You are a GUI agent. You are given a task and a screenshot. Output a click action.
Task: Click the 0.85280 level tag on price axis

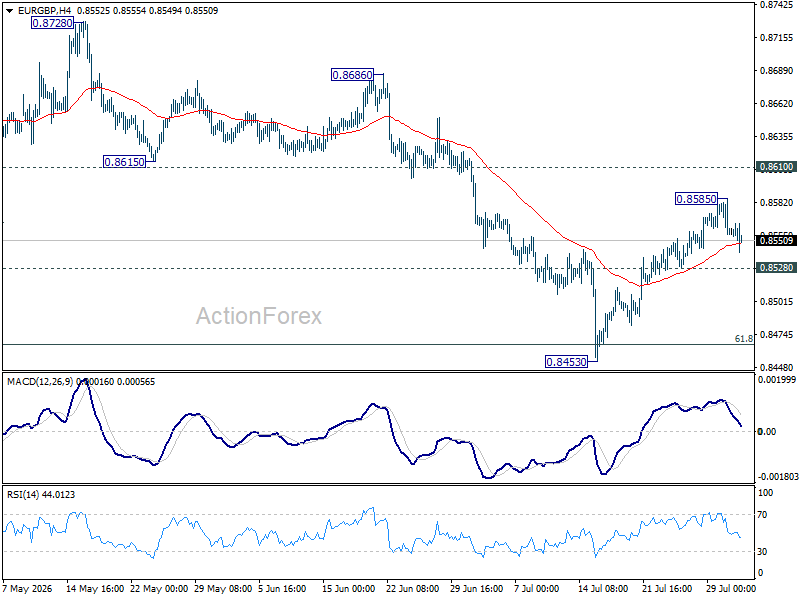[777, 268]
